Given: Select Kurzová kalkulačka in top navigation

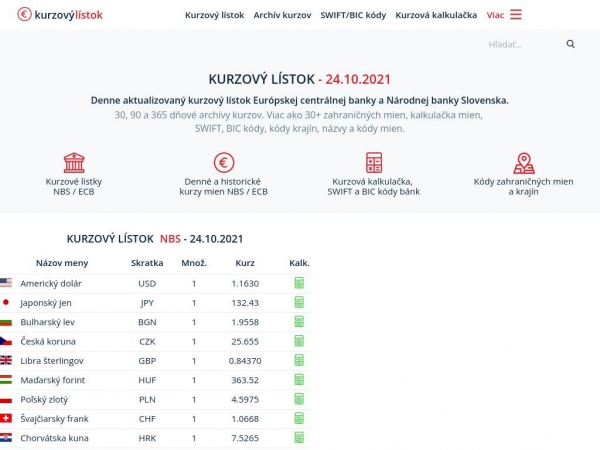Looking at the screenshot, I should tap(436, 15).
